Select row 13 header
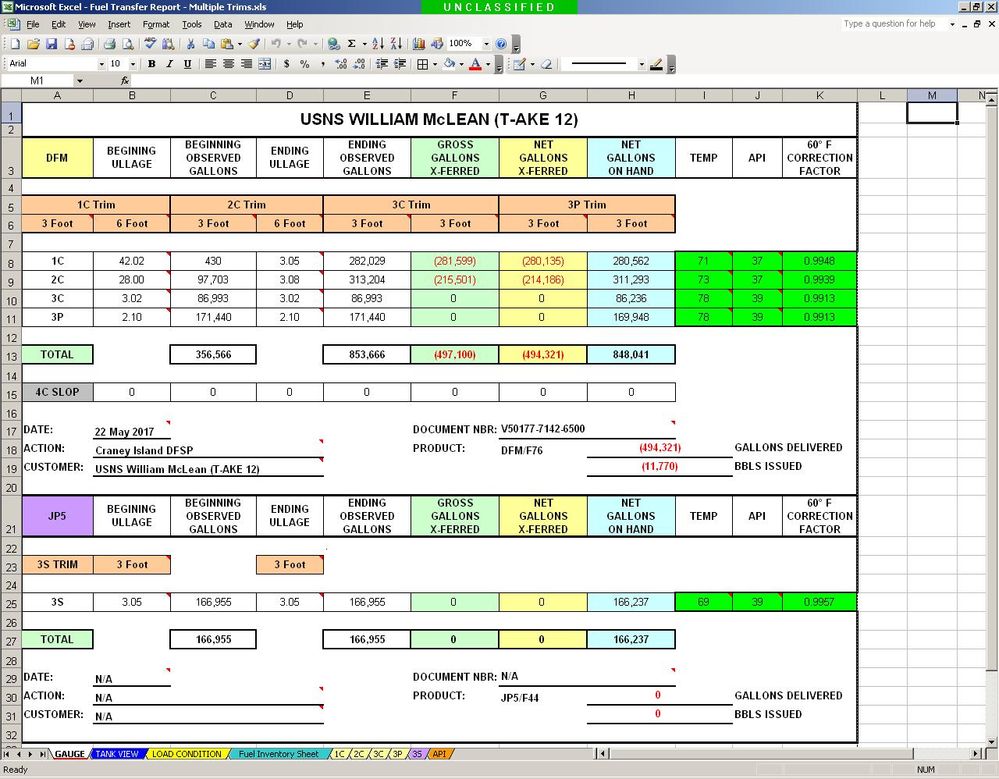This screenshot has width=999, height=779. 11,355
